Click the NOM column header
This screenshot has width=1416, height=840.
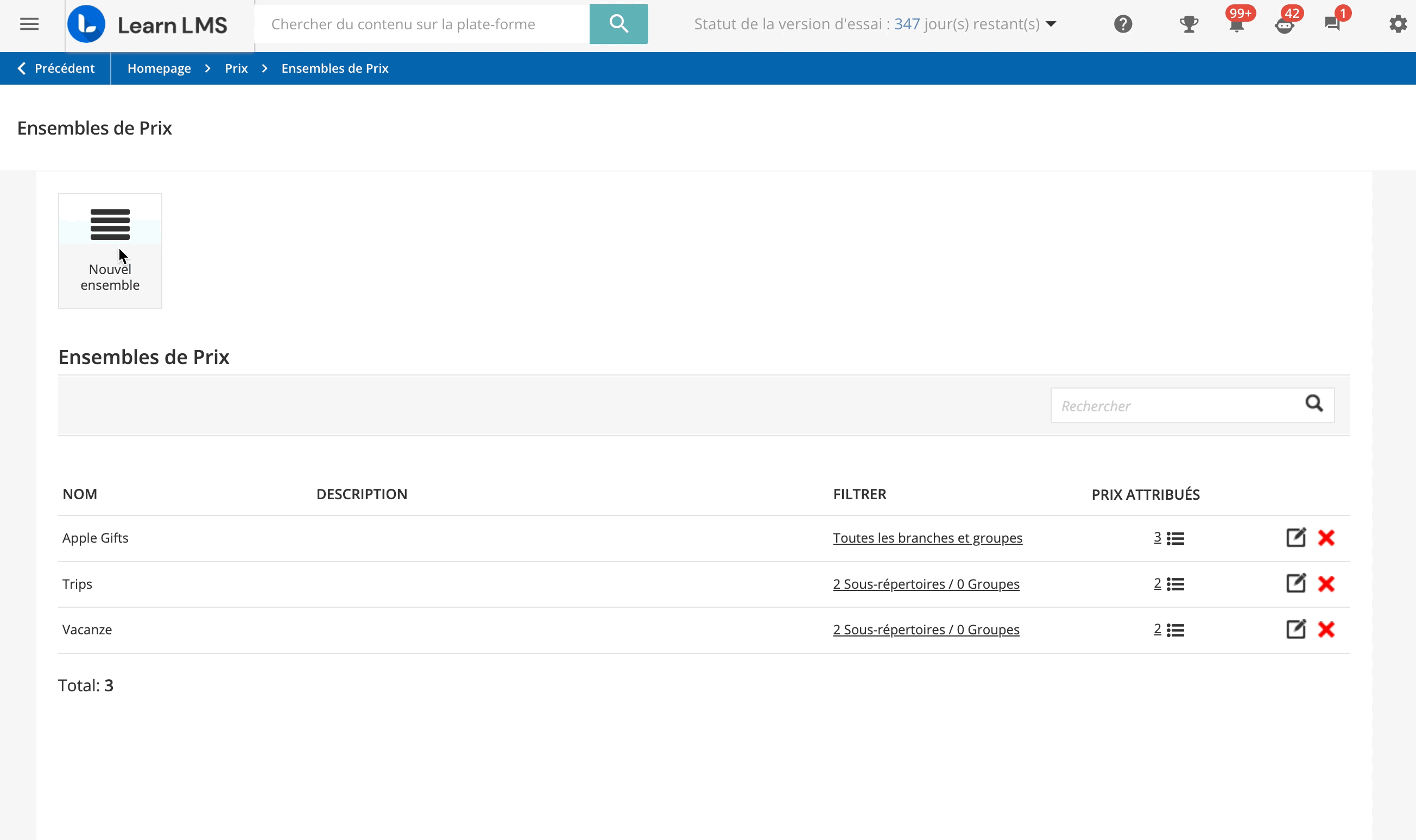tap(80, 494)
